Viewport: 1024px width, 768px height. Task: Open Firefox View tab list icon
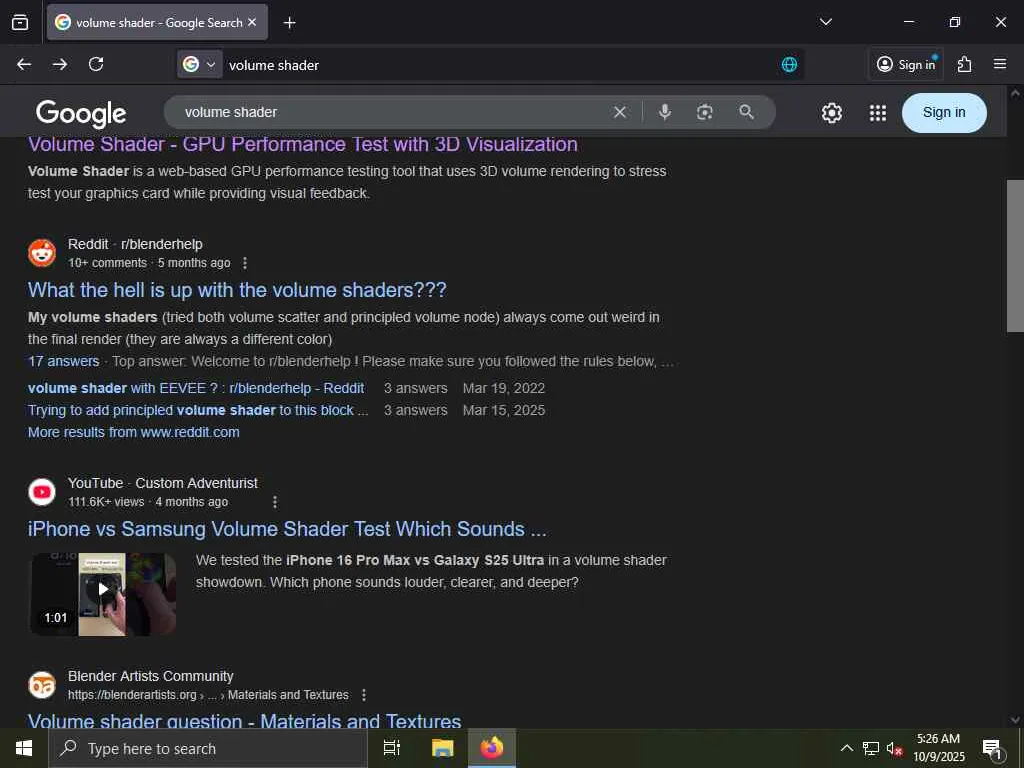pyautogui.click(x=20, y=22)
